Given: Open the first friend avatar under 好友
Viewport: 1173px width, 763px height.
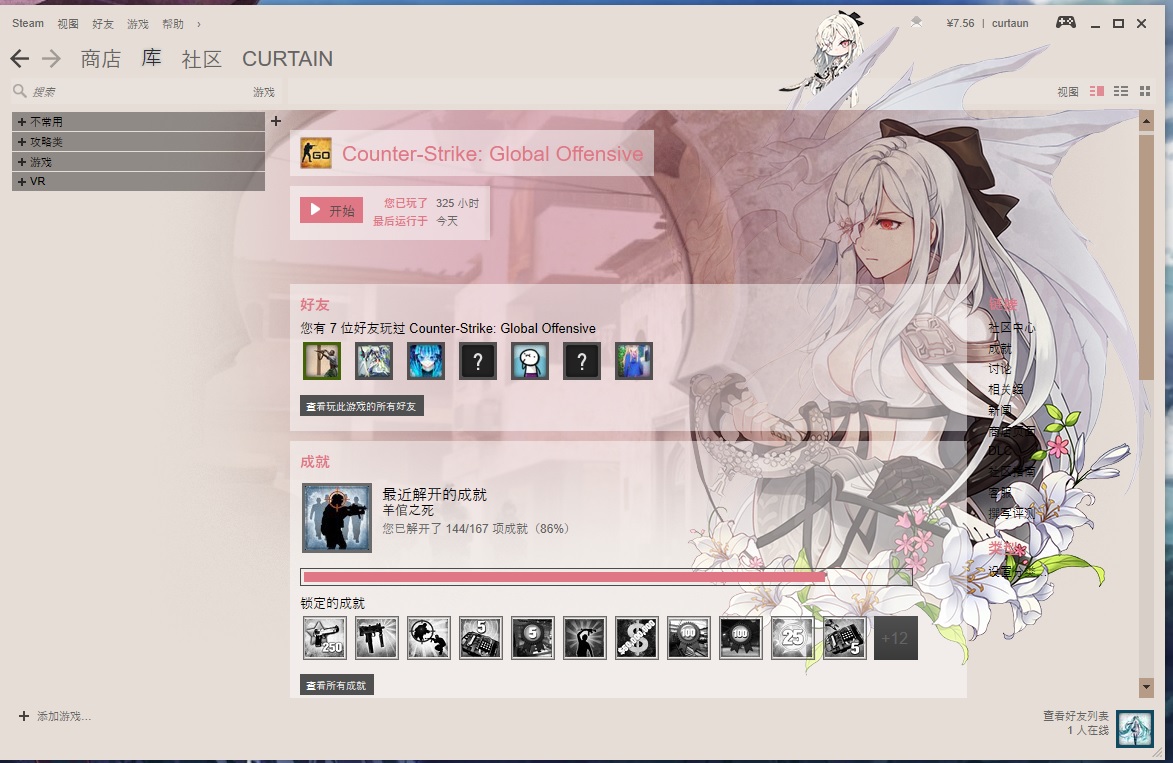Looking at the screenshot, I should click(x=322, y=361).
